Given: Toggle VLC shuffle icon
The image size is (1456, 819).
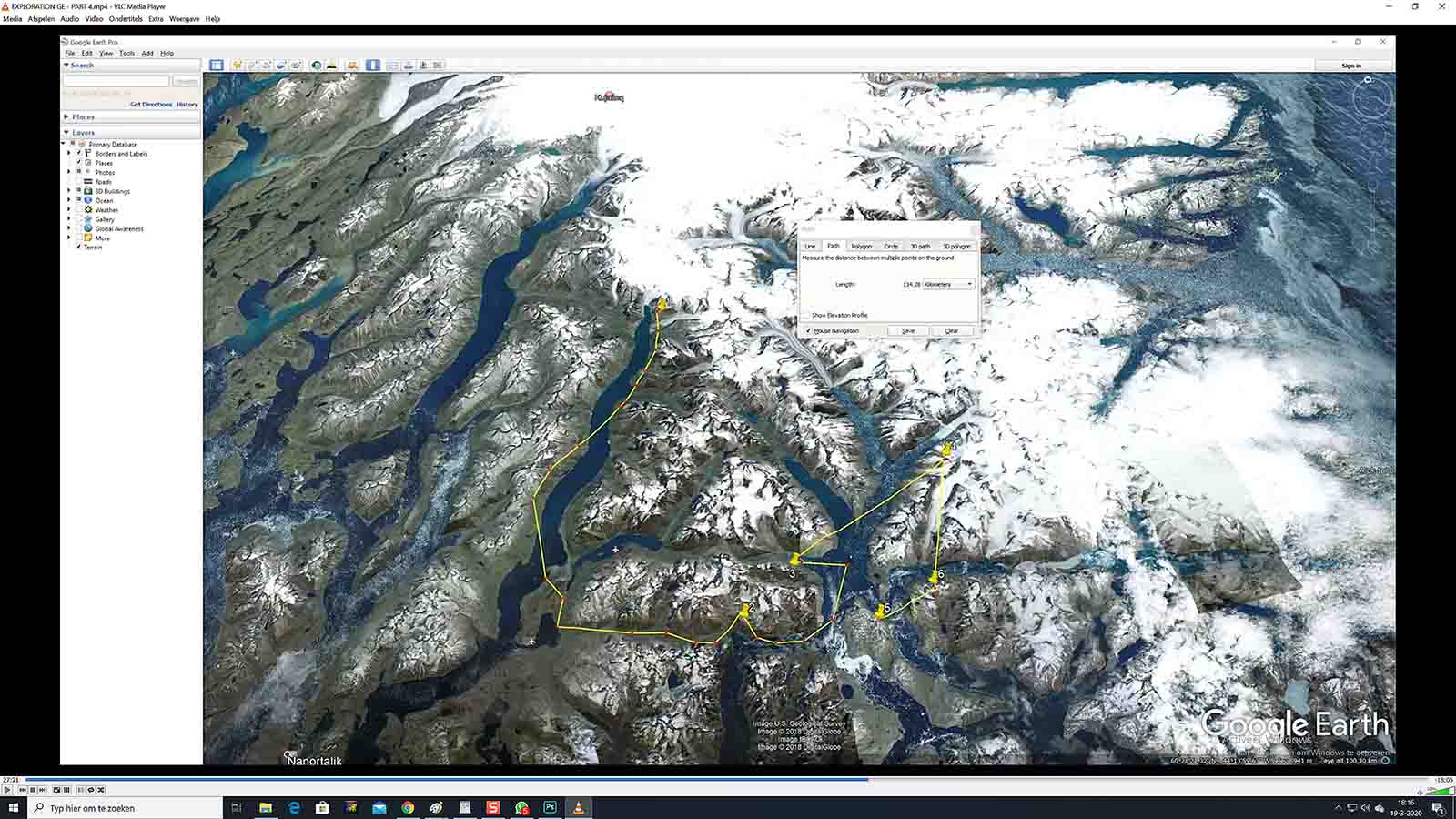Looking at the screenshot, I should pos(101,790).
